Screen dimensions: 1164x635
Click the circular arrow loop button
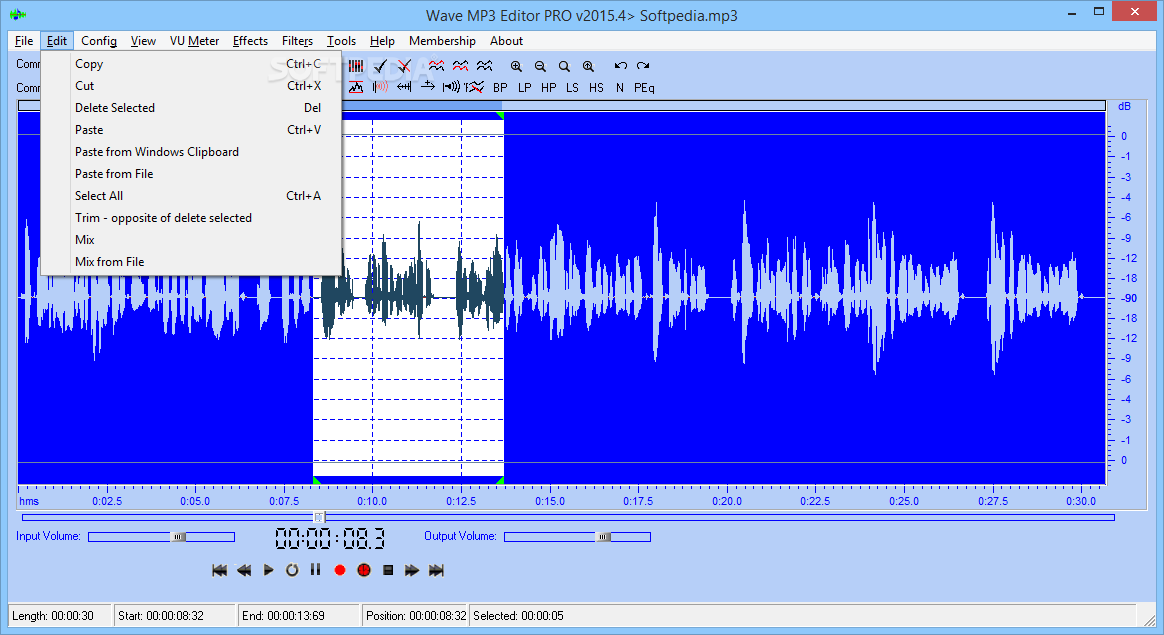point(292,570)
